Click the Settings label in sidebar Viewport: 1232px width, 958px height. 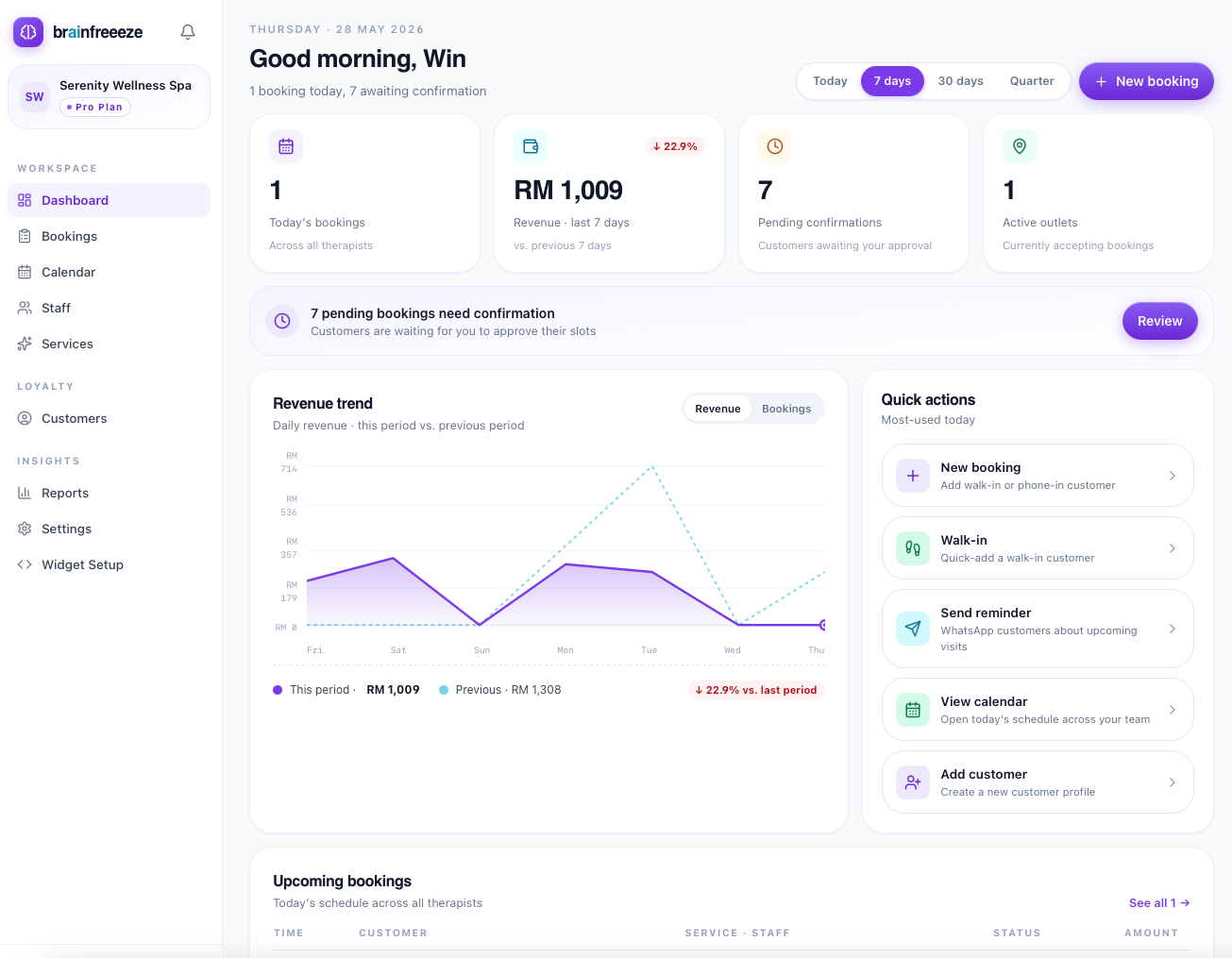point(67,529)
